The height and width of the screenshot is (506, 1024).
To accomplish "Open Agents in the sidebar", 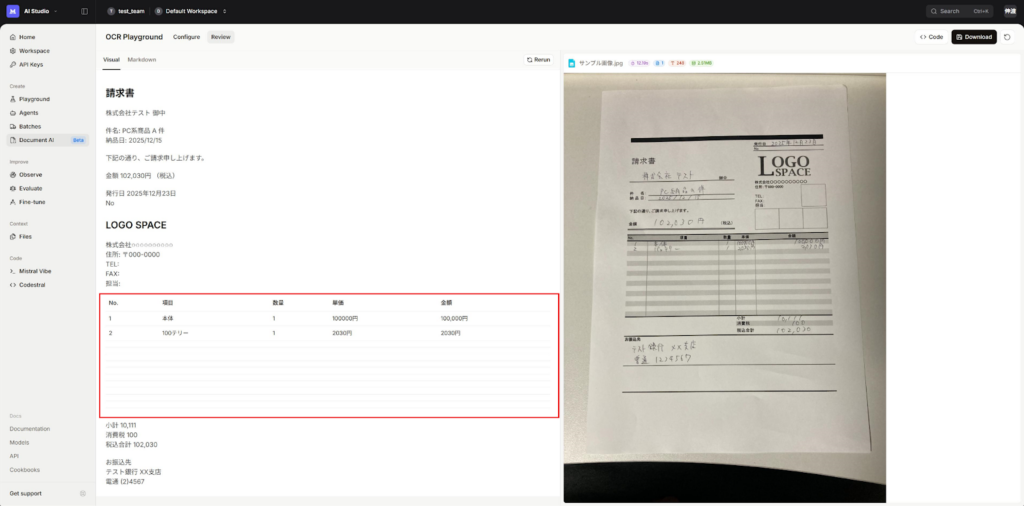I will coord(28,113).
